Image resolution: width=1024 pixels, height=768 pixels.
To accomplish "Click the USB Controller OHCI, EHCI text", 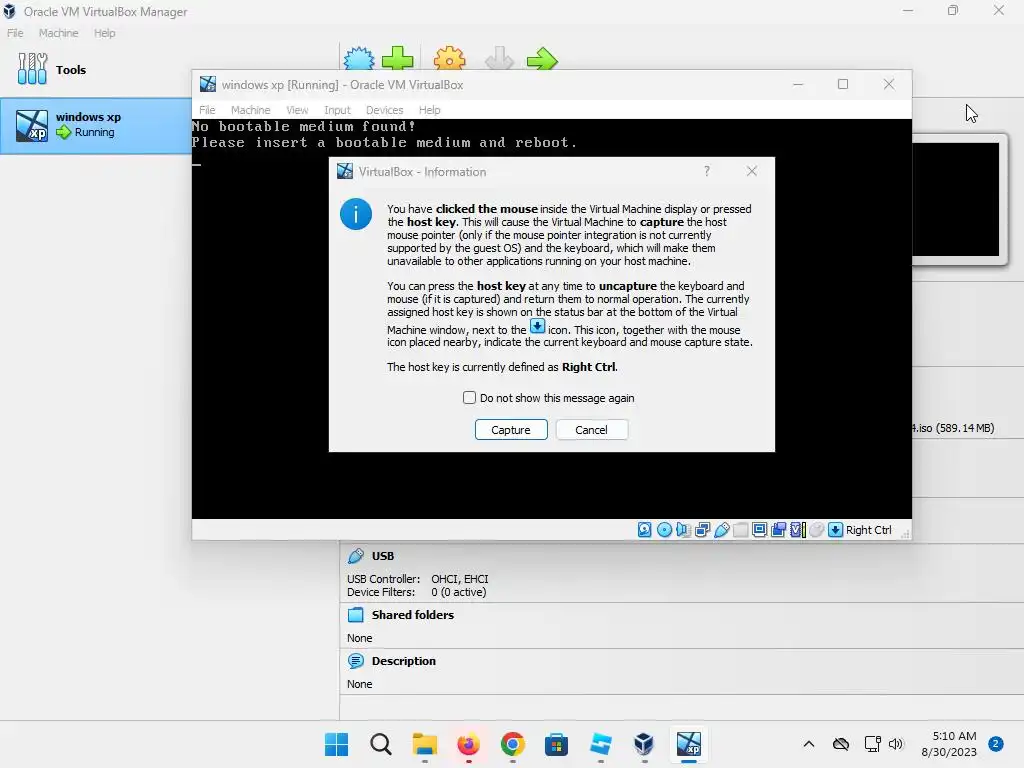I will 460,579.
